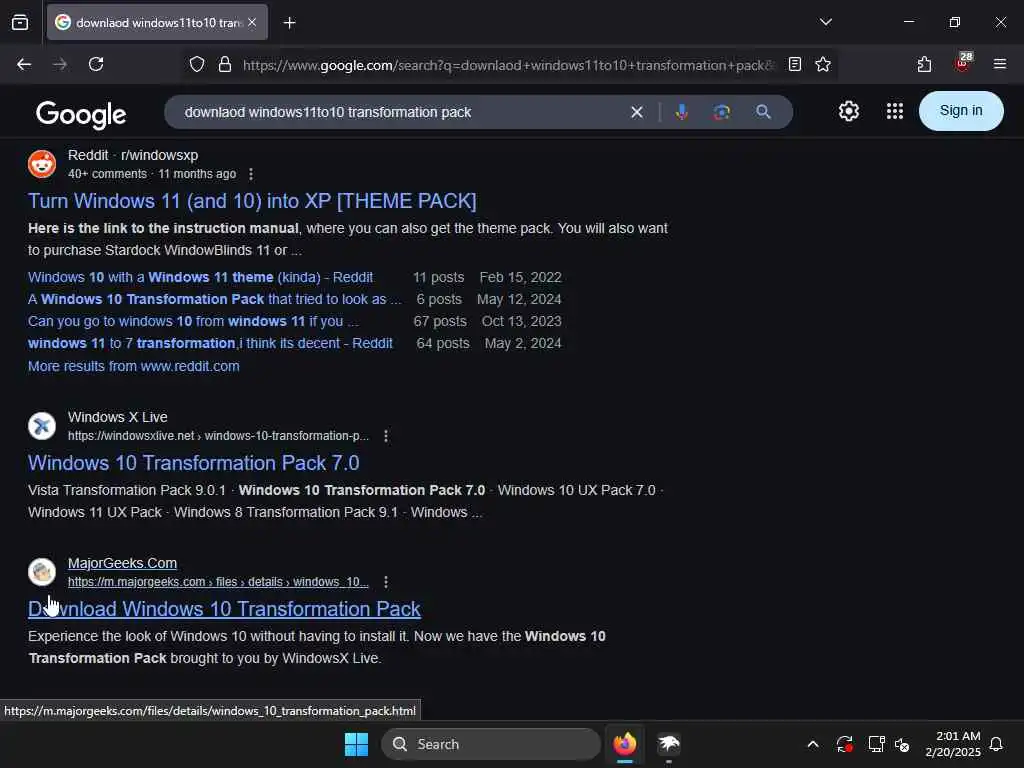The width and height of the screenshot is (1024, 768).
Task: Click MajorGeeks.Com site favicon
Action: click(42, 572)
